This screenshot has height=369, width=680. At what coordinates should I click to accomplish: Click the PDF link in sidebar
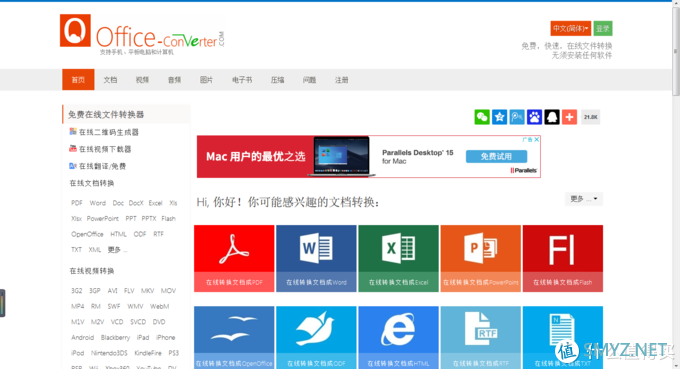click(77, 203)
